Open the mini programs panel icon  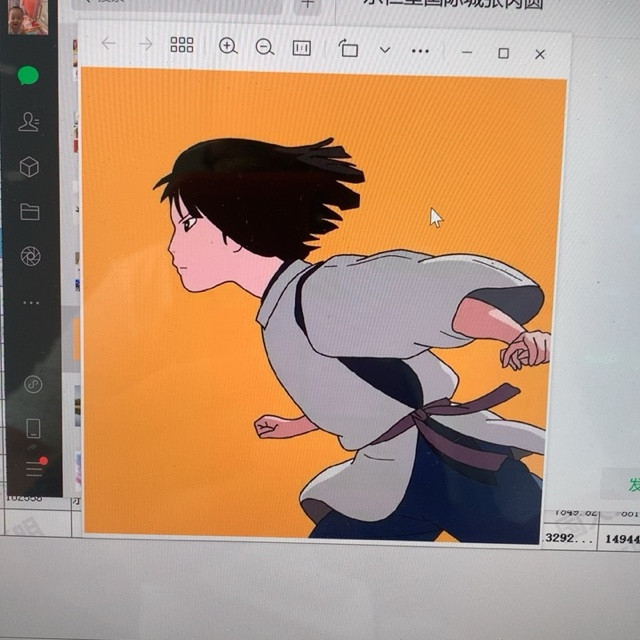[32, 385]
